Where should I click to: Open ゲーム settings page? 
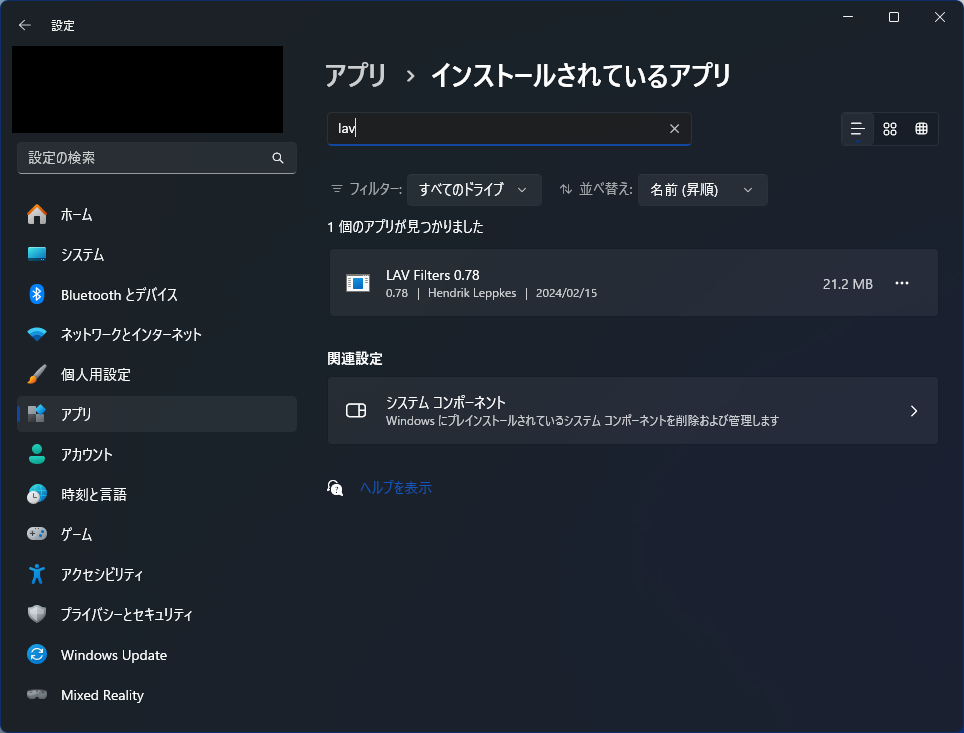click(157, 534)
